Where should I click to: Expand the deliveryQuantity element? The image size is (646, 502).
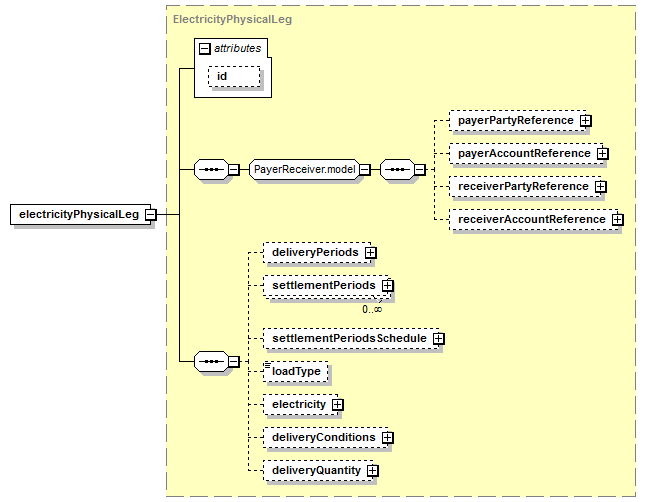(x=372, y=470)
